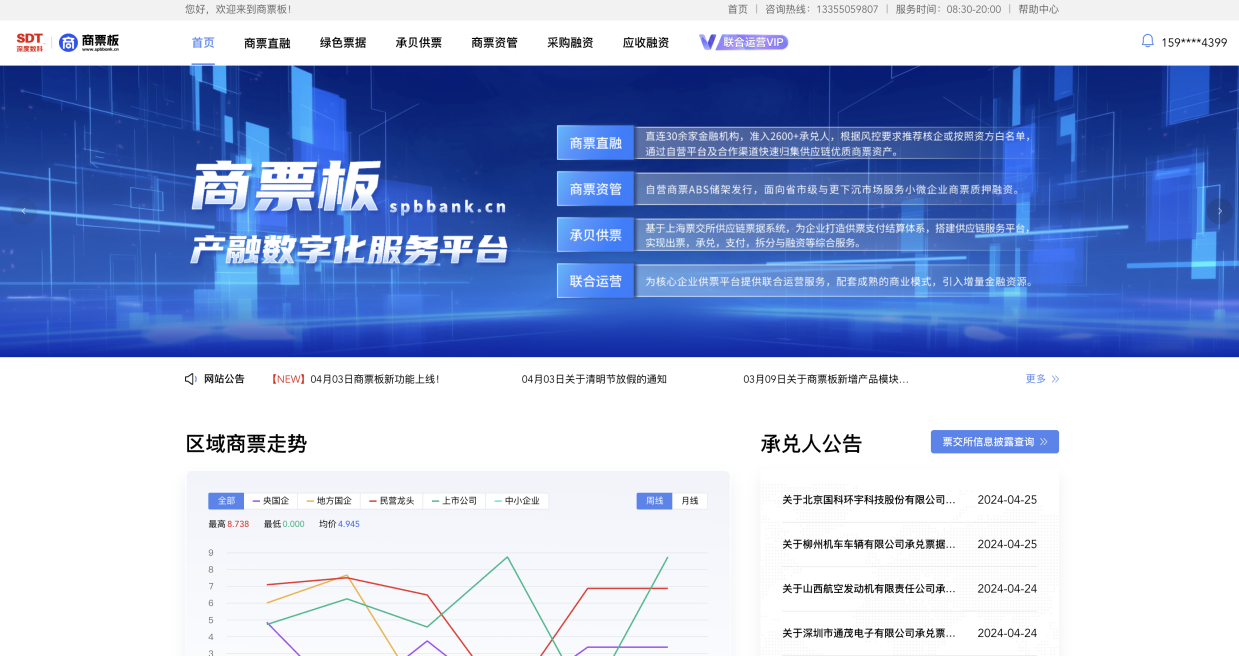Open 04月03日关于清明节放假的通知 announcement
1239x656 pixels.
(x=594, y=379)
